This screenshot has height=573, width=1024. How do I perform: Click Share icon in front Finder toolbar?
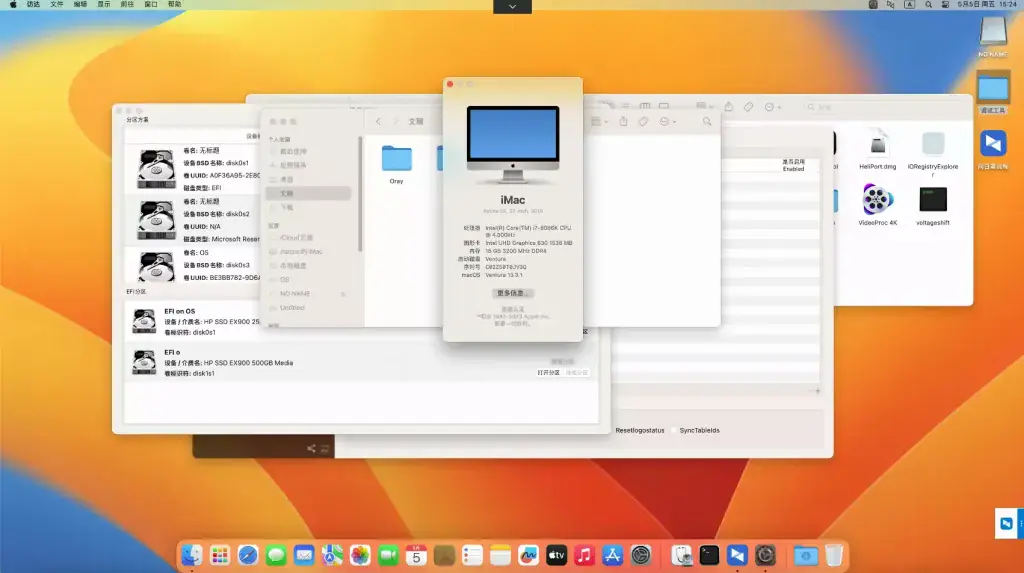coord(624,122)
